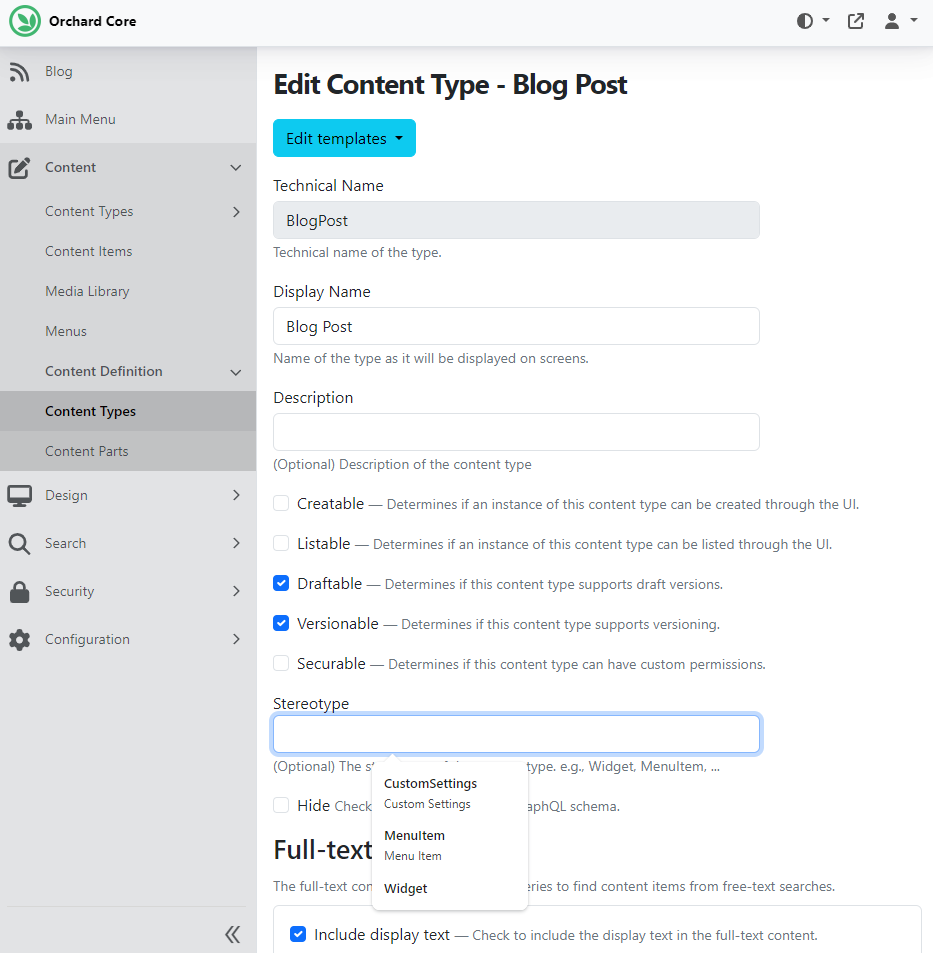933x953 pixels.
Task: Toggle the Hide checkbox
Action: [281, 805]
